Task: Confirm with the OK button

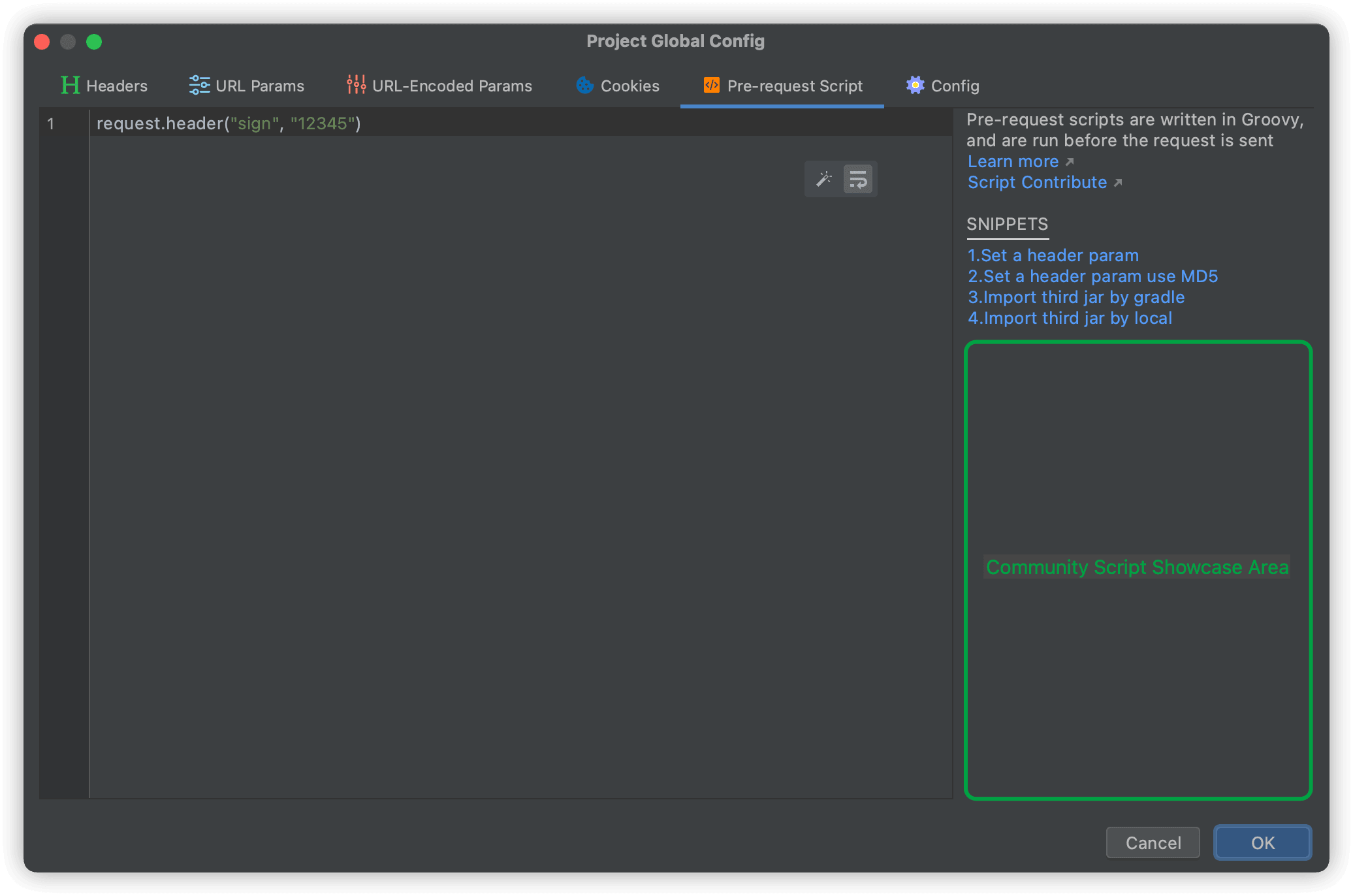Action: pyautogui.click(x=1262, y=842)
